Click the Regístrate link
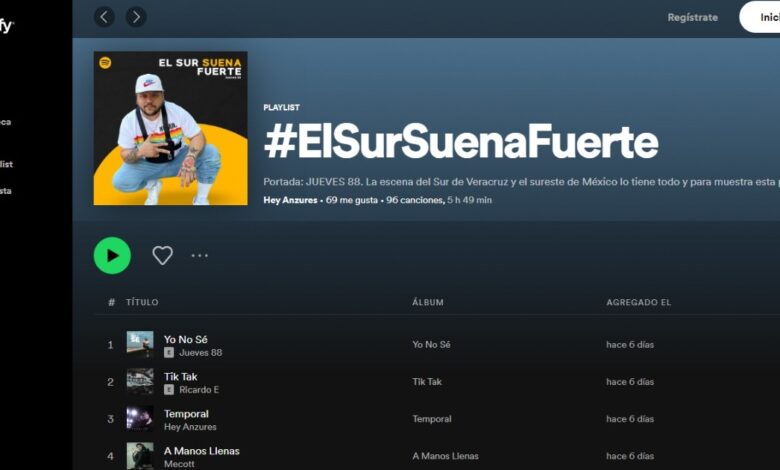Screen dimensions: 780x470 click(x=692, y=17)
